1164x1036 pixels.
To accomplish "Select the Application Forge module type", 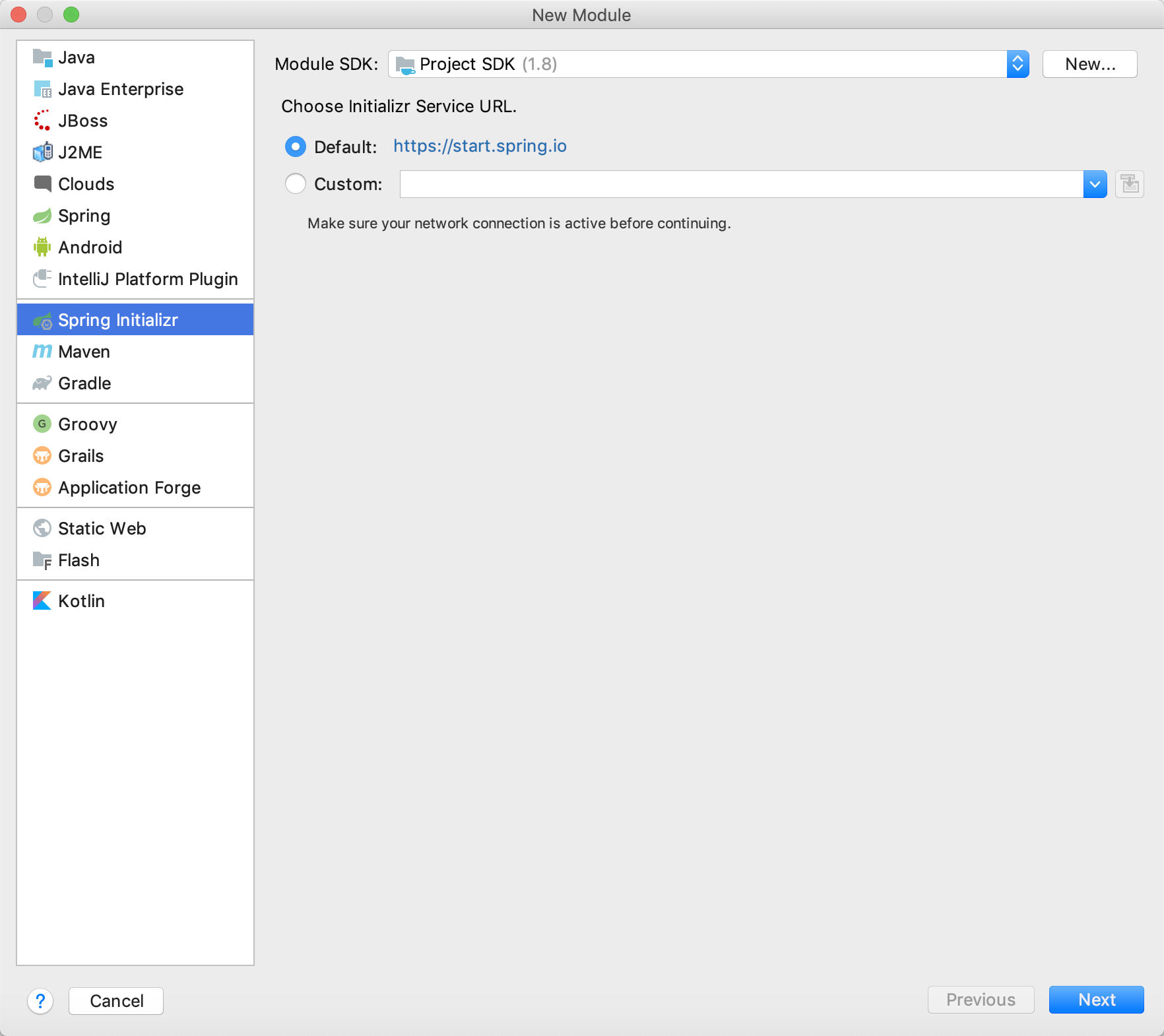I will (x=129, y=488).
